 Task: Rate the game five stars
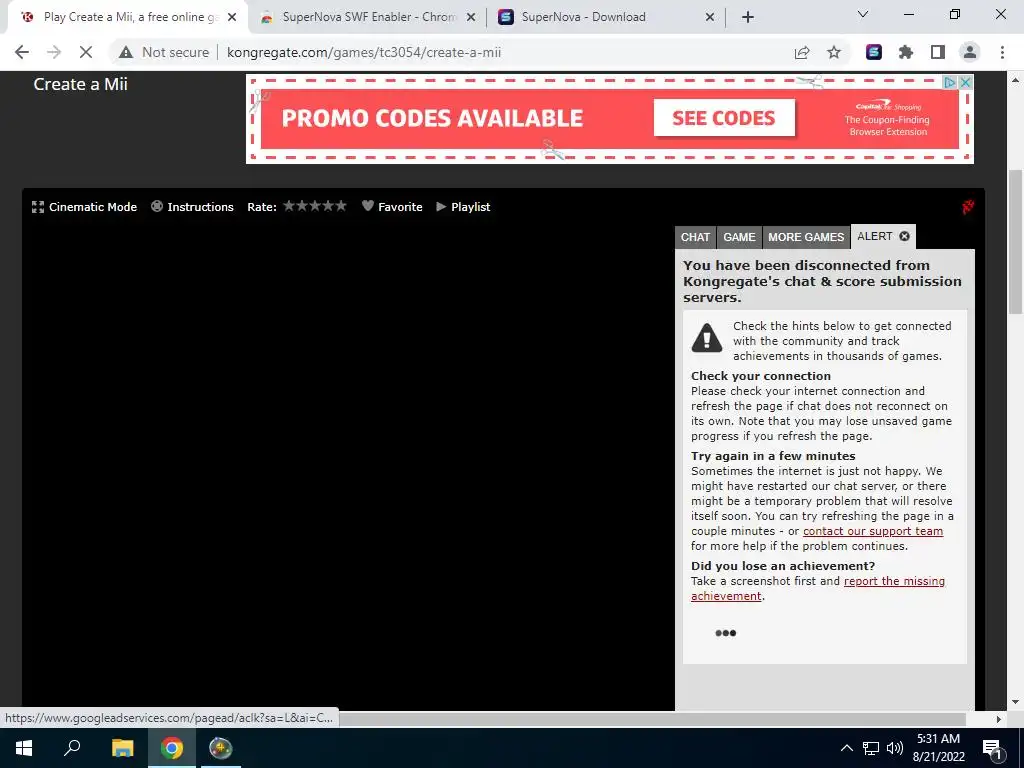click(x=341, y=206)
